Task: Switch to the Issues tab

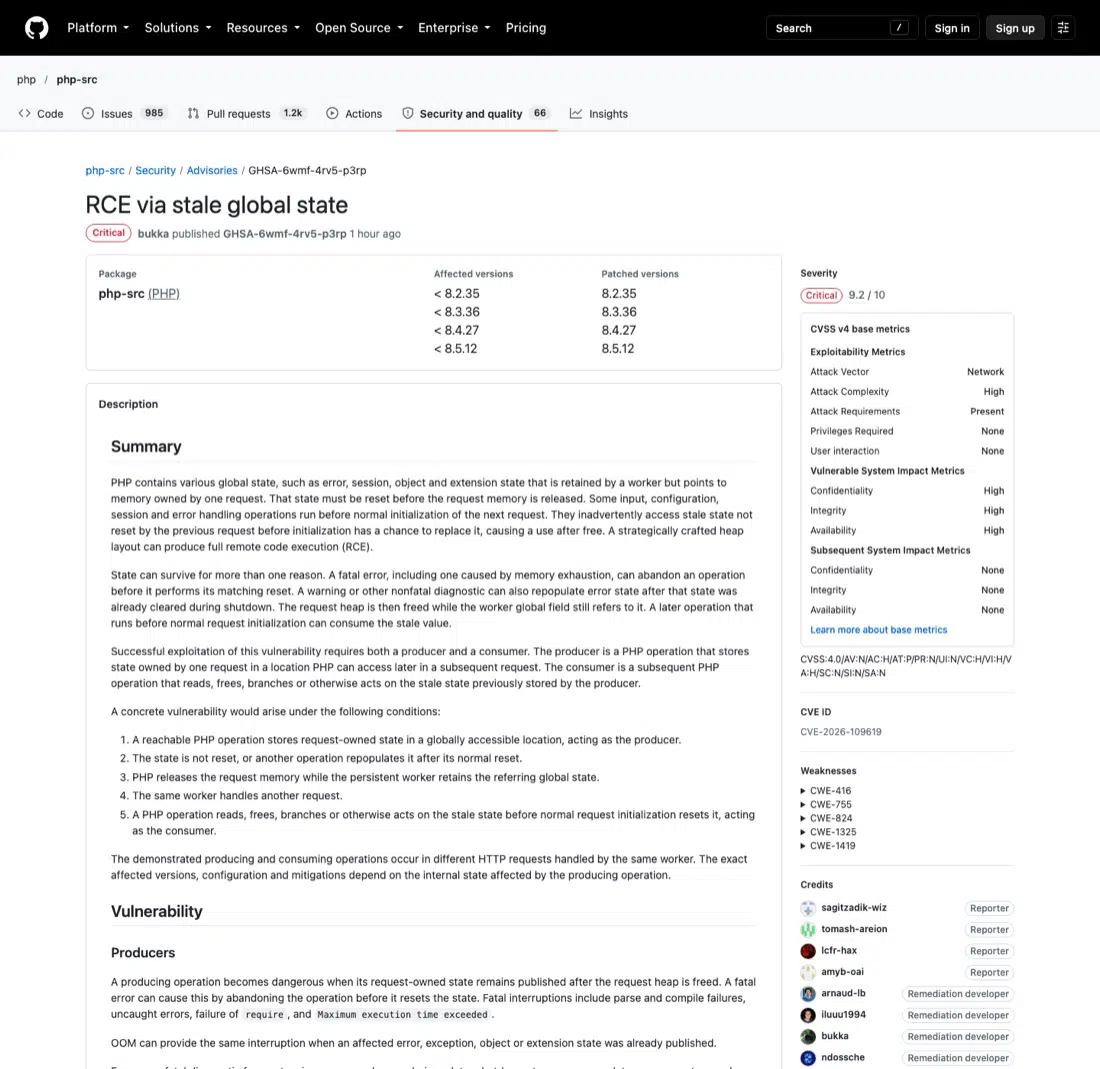Action: click(124, 114)
